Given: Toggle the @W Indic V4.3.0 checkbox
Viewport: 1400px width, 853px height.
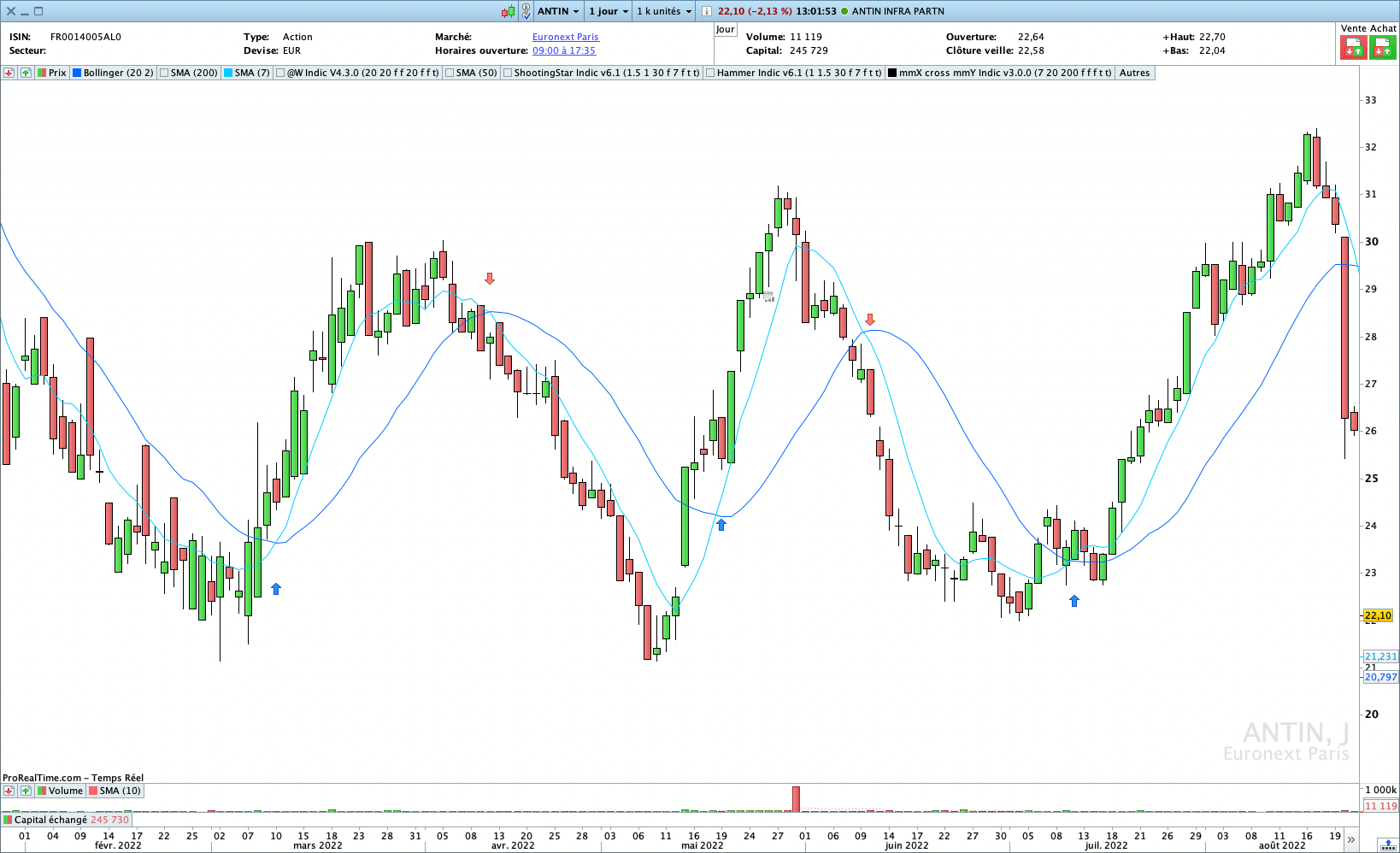Looking at the screenshot, I should tap(280, 73).
